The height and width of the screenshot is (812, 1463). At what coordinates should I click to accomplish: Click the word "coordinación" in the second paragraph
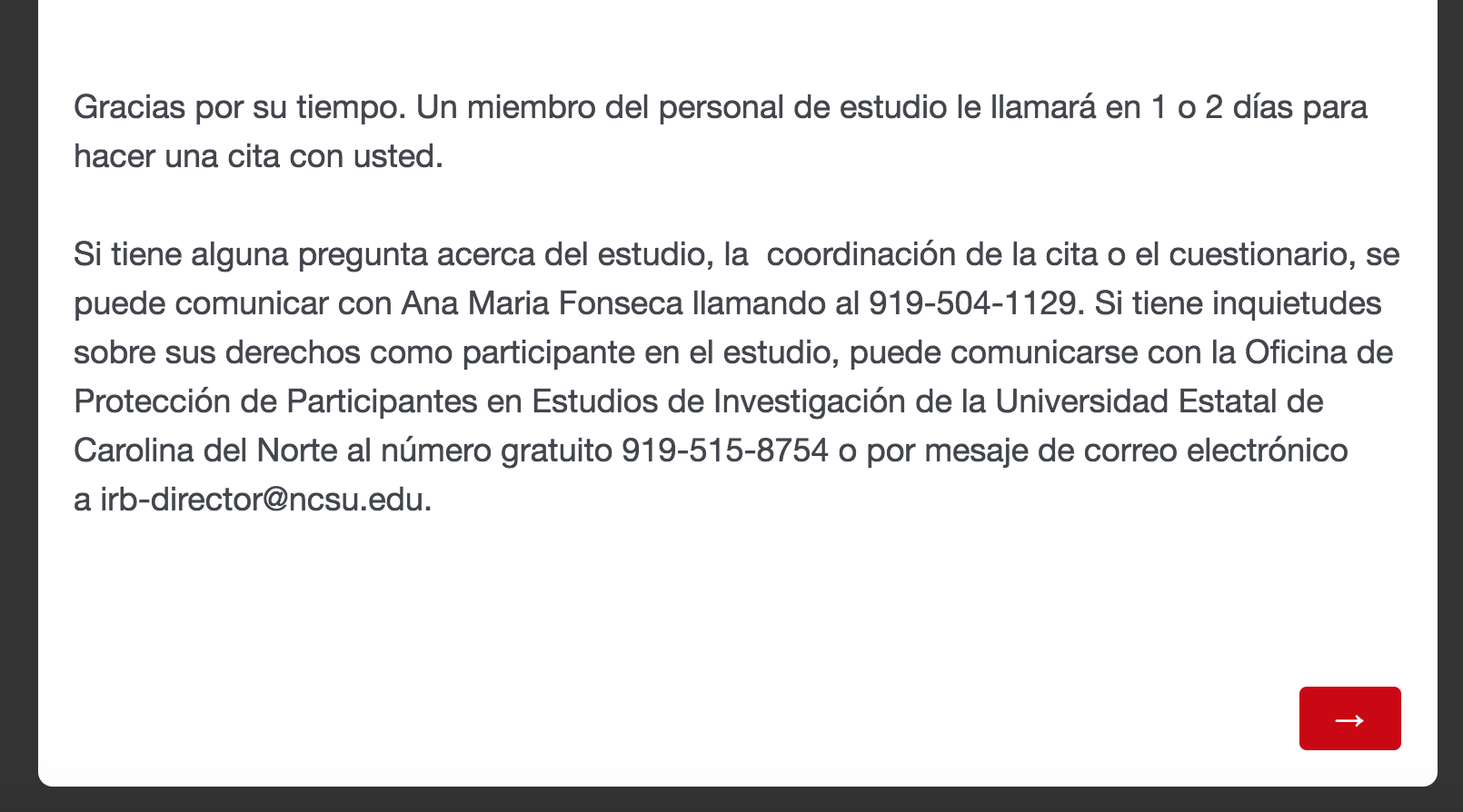coord(861,254)
